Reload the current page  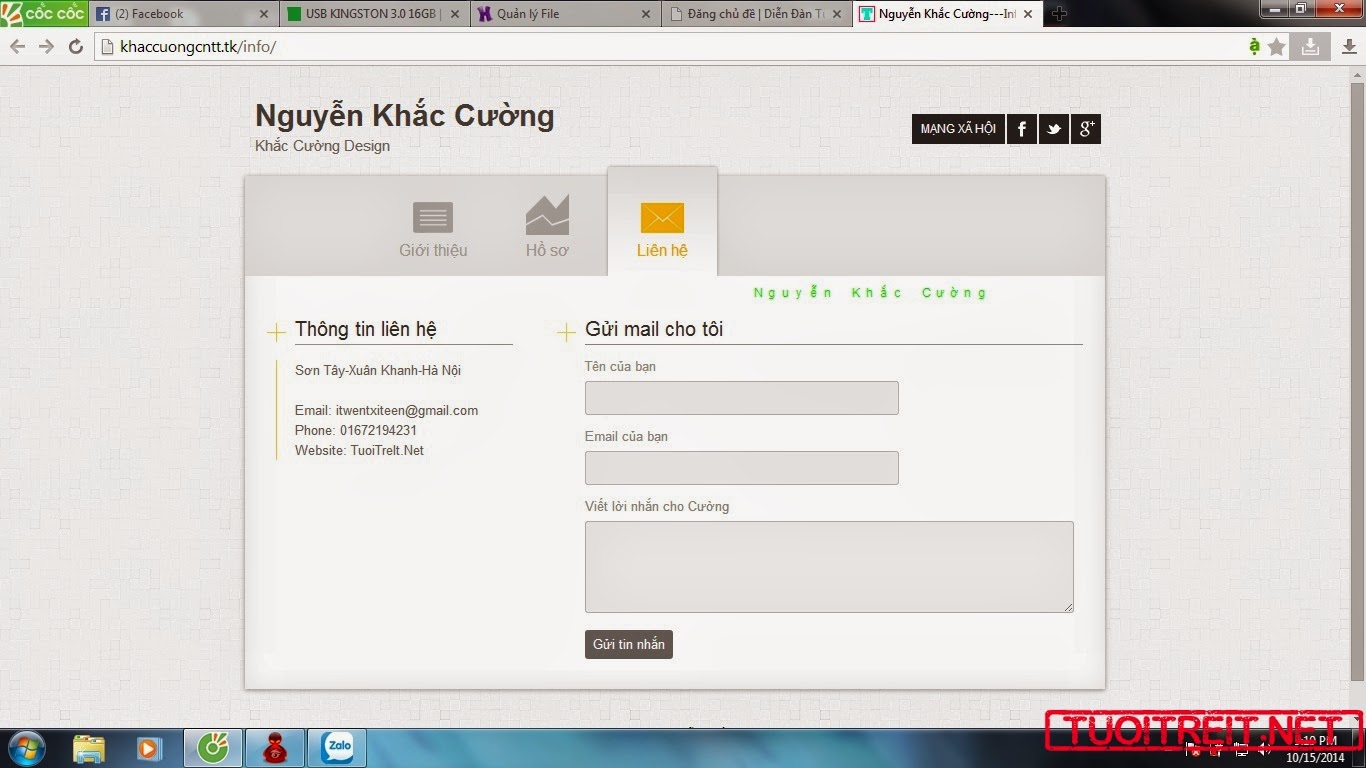coord(76,47)
